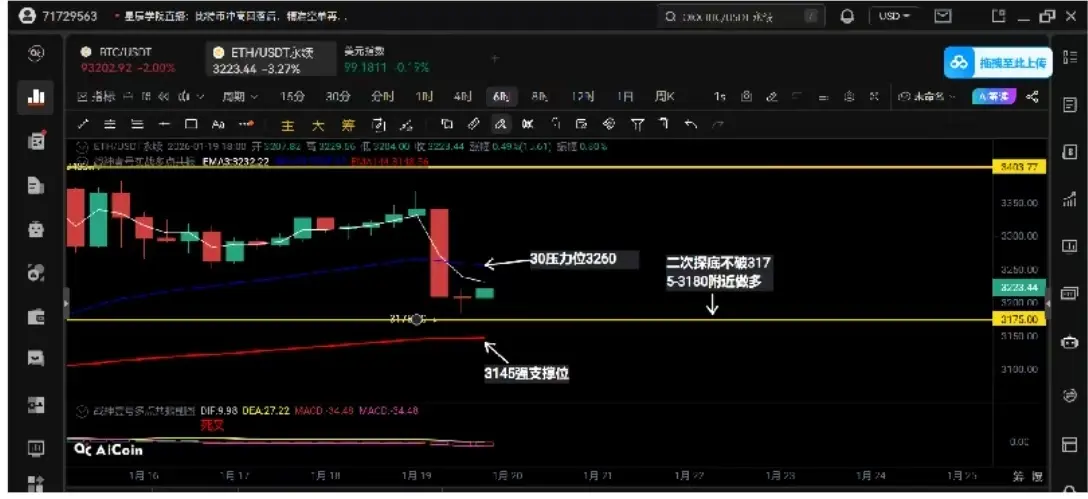Select the rectangle drawing tool

pos(191,124)
